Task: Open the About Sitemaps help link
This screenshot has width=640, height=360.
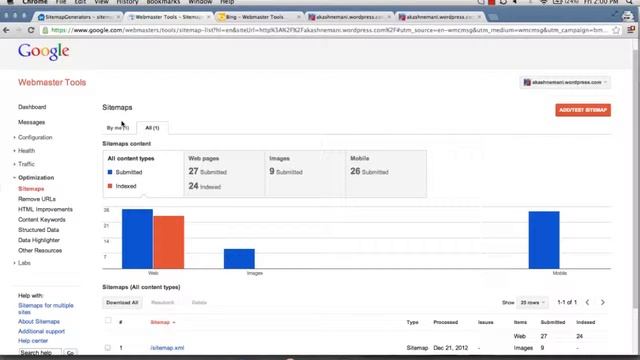Action: (x=39, y=322)
